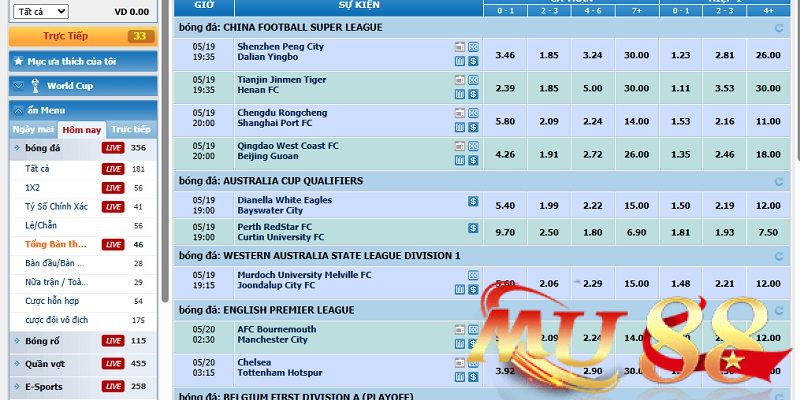Pick 9.70 odds for Perth RedStar FC

[505, 232]
